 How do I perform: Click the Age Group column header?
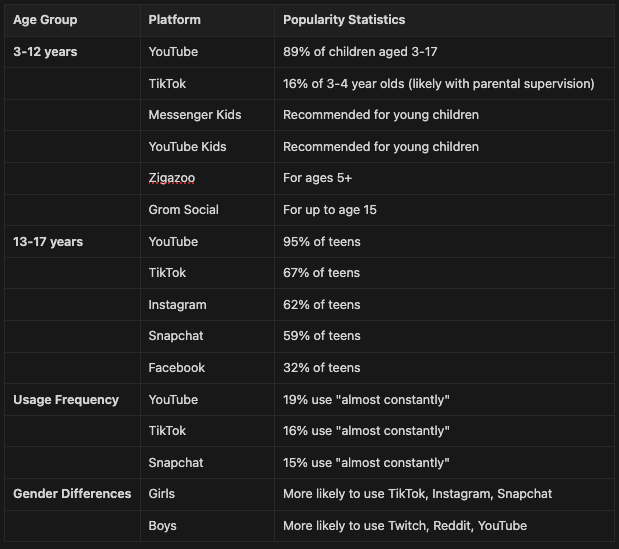(45, 20)
